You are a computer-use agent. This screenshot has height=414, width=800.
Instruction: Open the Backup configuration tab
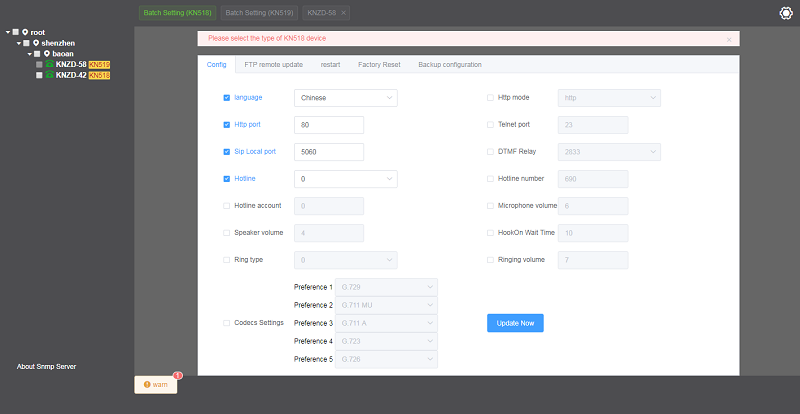tap(450, 64)
